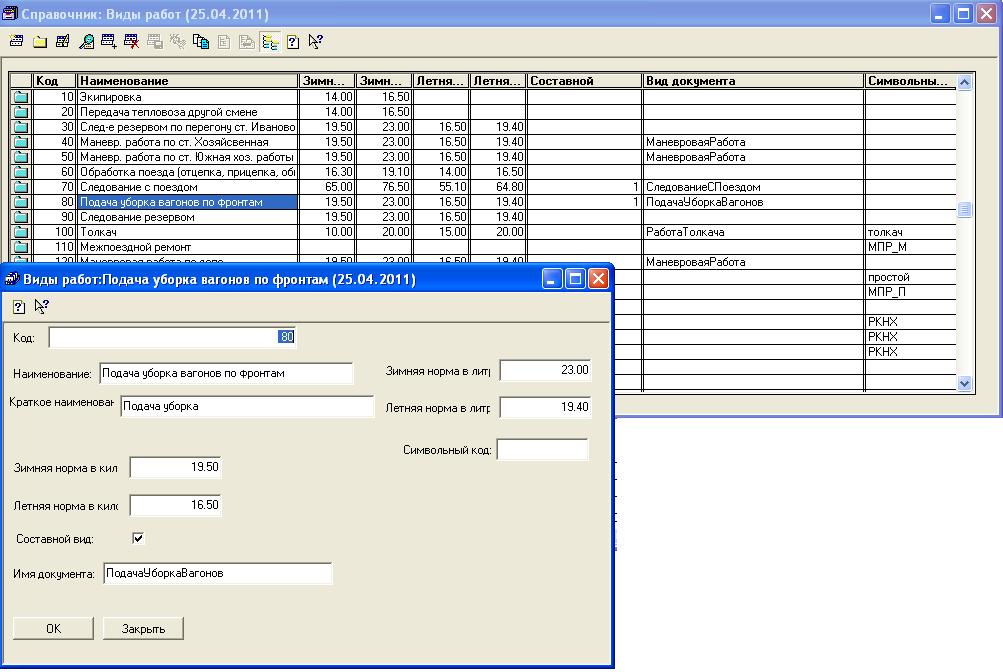
Task: Click the Вид документа column header
Action: [x=753, y=81]
